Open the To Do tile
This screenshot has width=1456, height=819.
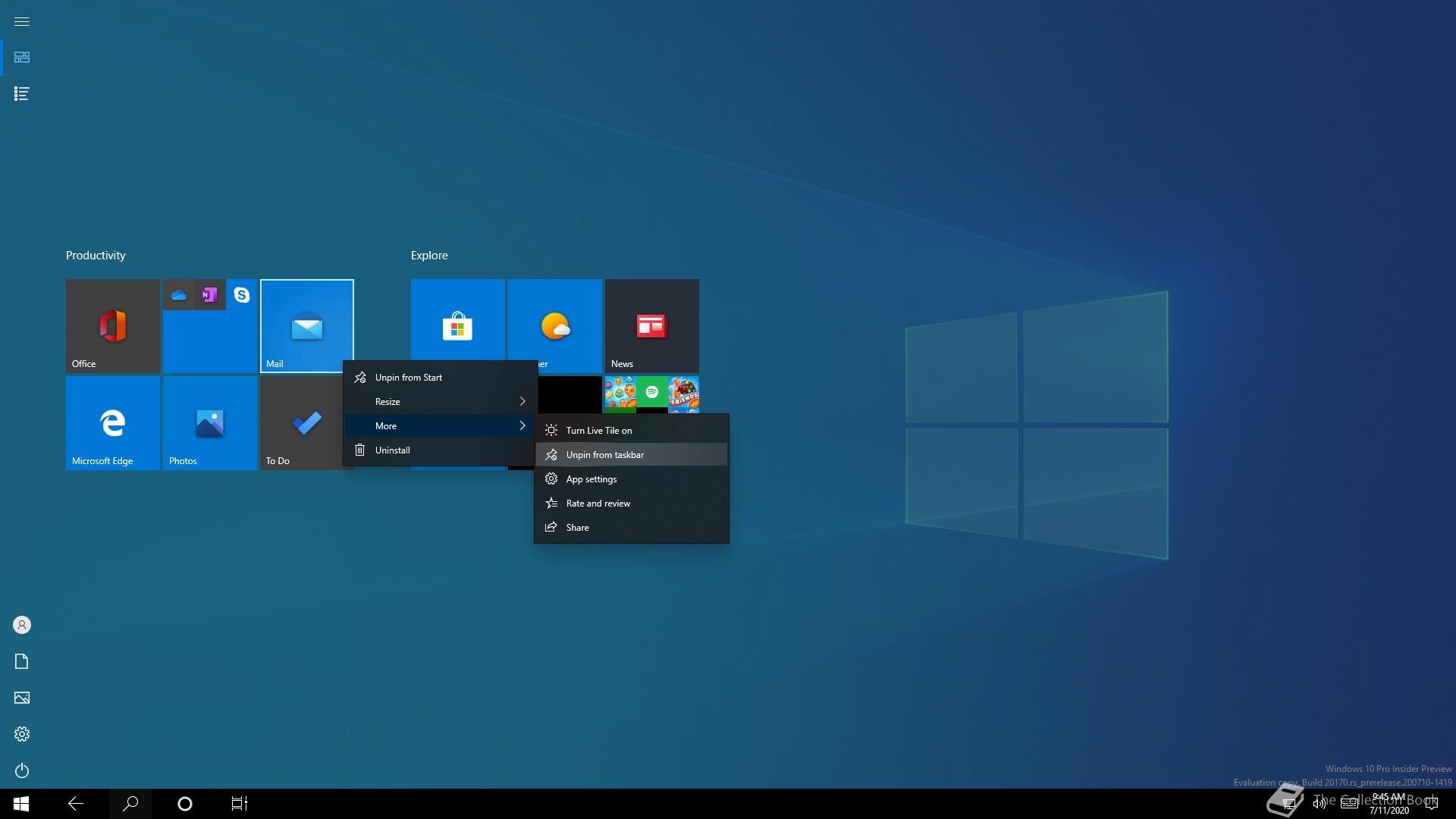[x=302, y=423]
